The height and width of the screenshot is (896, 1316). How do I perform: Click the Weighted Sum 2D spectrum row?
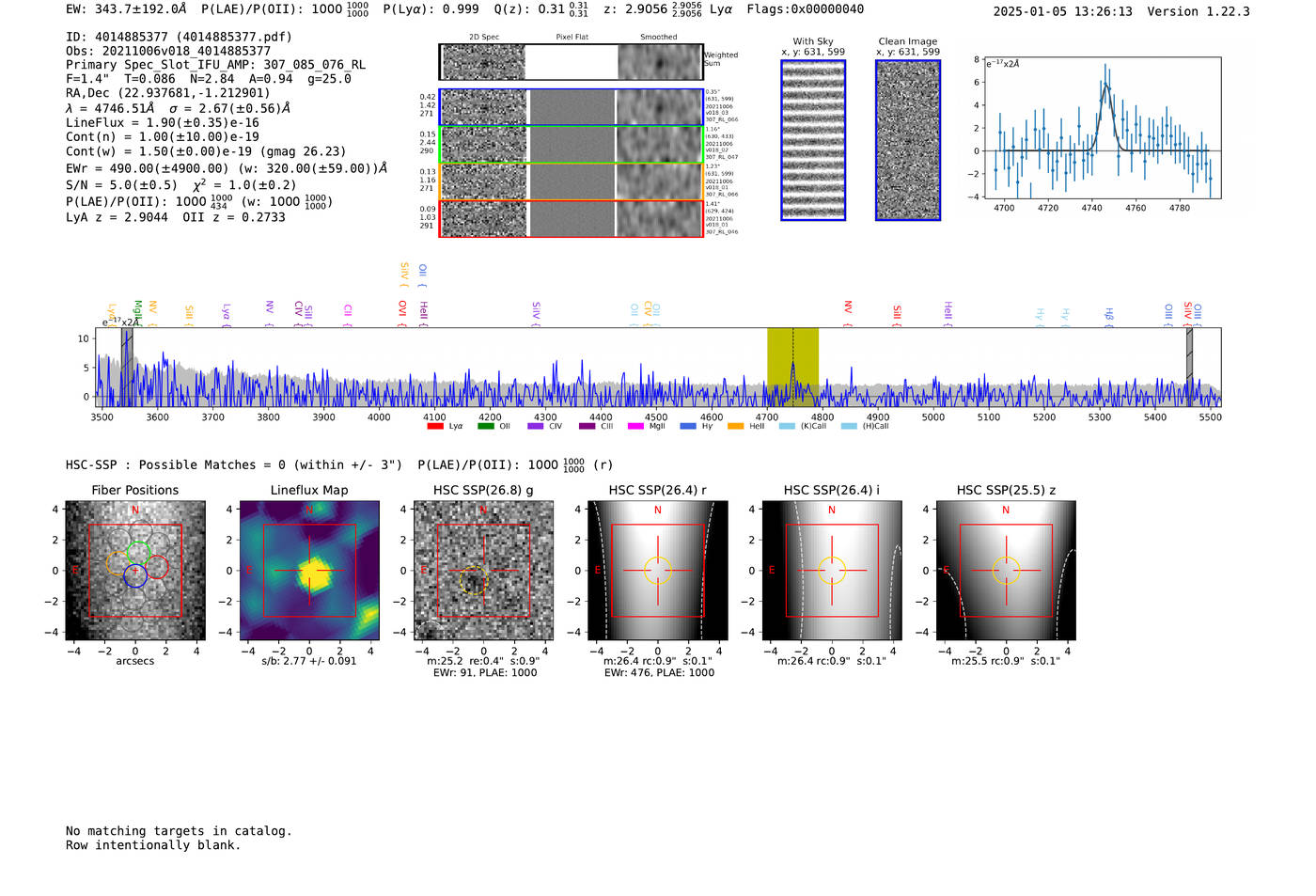pos(572,62)
